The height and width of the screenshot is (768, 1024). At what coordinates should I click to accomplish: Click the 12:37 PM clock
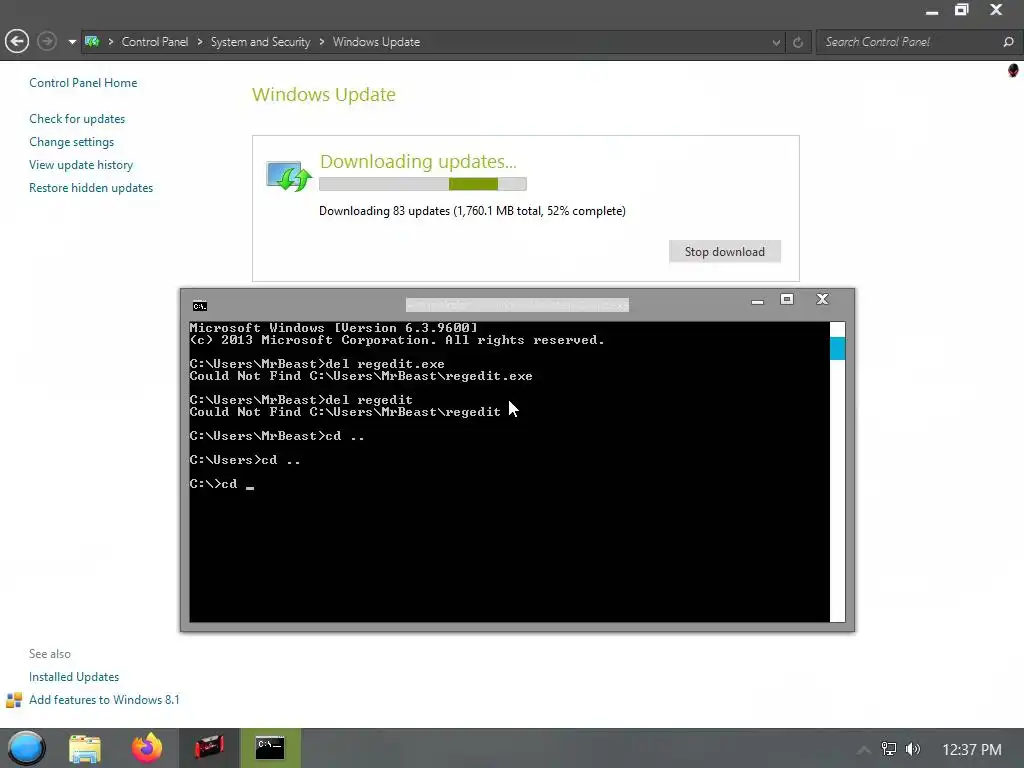(972, 750)
